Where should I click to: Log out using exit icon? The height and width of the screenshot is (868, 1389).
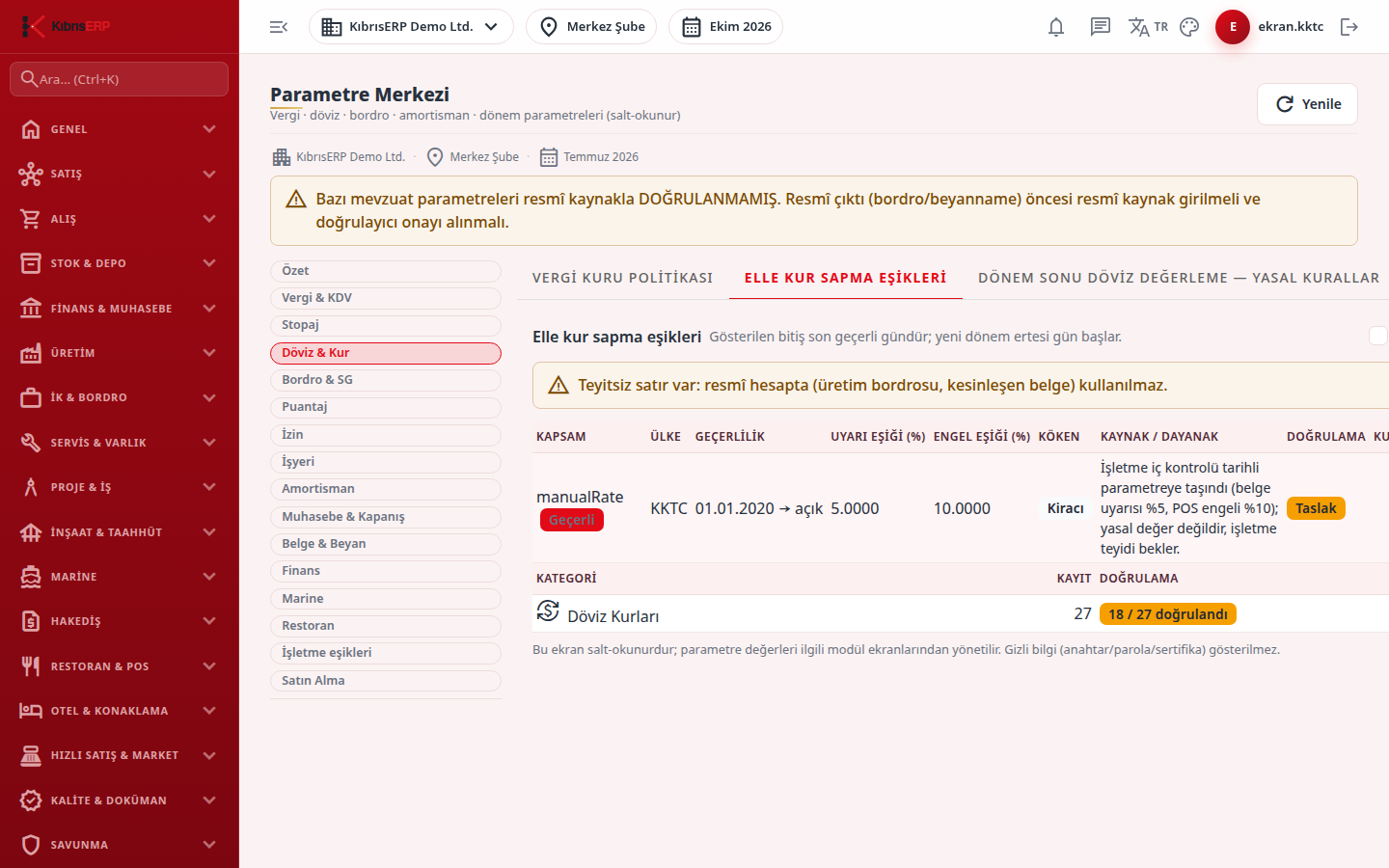[x=1349, y=27]
